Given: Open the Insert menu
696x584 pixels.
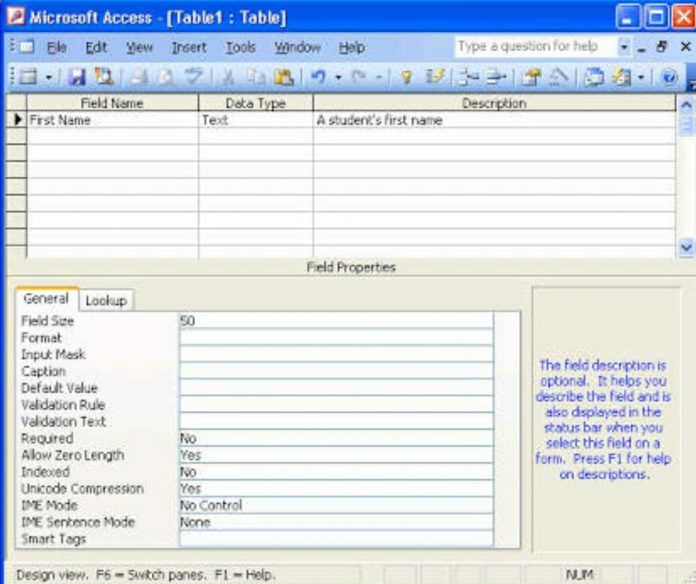Looking at the screenshot, I should click(188, 47).
